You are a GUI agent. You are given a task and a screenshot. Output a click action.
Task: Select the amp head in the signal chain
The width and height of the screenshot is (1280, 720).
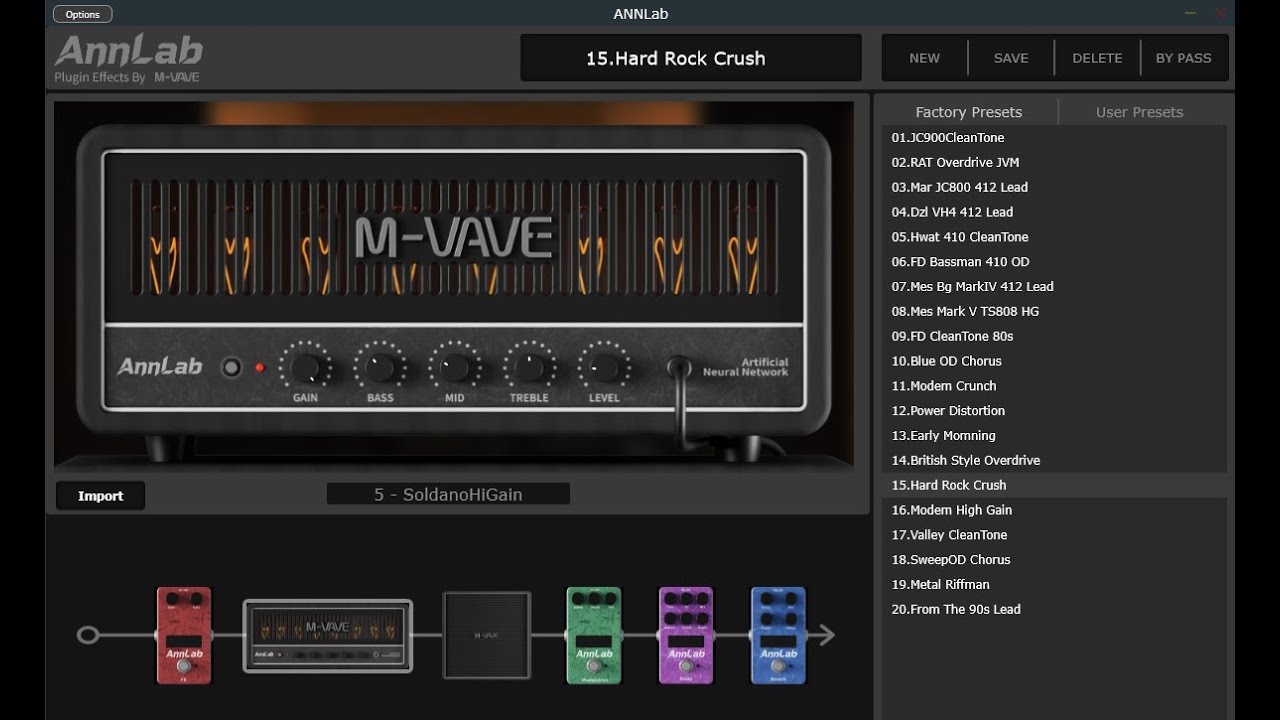point(328,635)
